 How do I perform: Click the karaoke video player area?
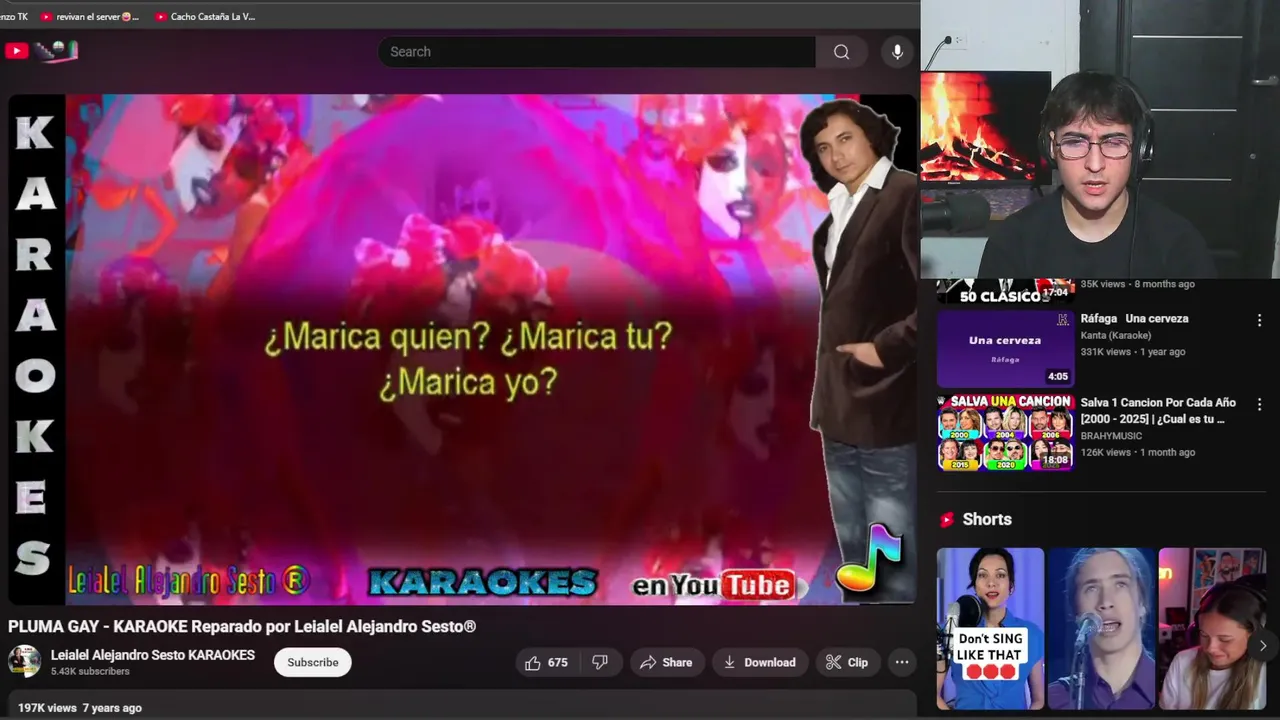pos(462,350)
